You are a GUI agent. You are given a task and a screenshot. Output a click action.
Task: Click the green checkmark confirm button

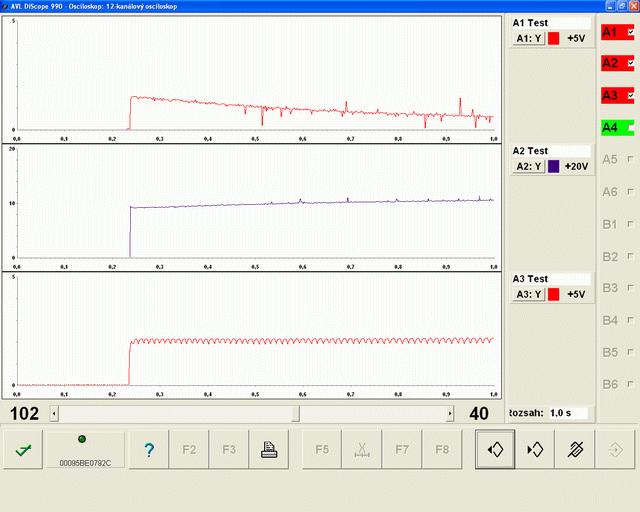[x=21, y=450]
